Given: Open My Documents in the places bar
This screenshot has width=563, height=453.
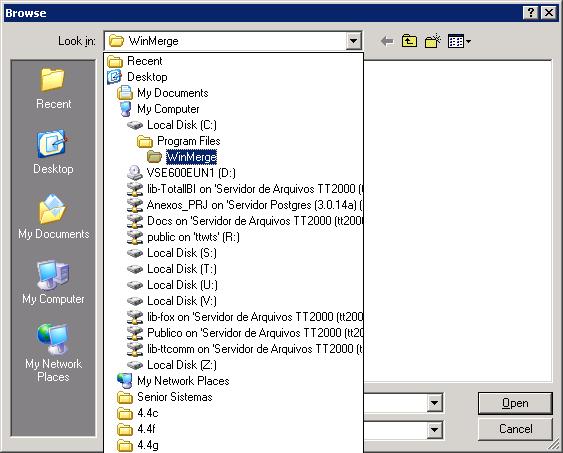Looking at the screenshot, I should (x=53, y=217).
